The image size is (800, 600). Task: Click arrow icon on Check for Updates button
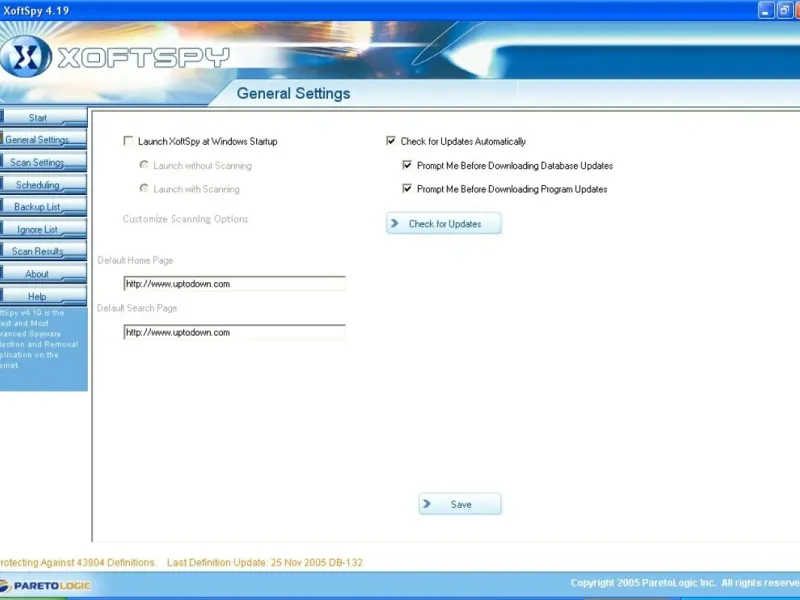pyautogui.click(x=395, y=223)
